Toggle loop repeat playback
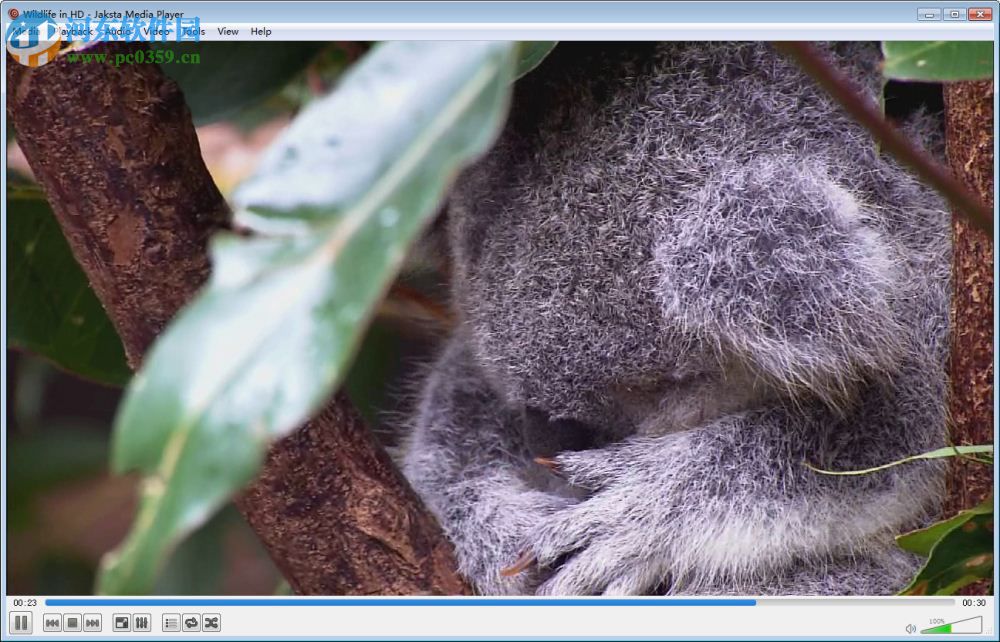Image resolution: width=1000 pixels, height=642 pixels. [192, 622]
